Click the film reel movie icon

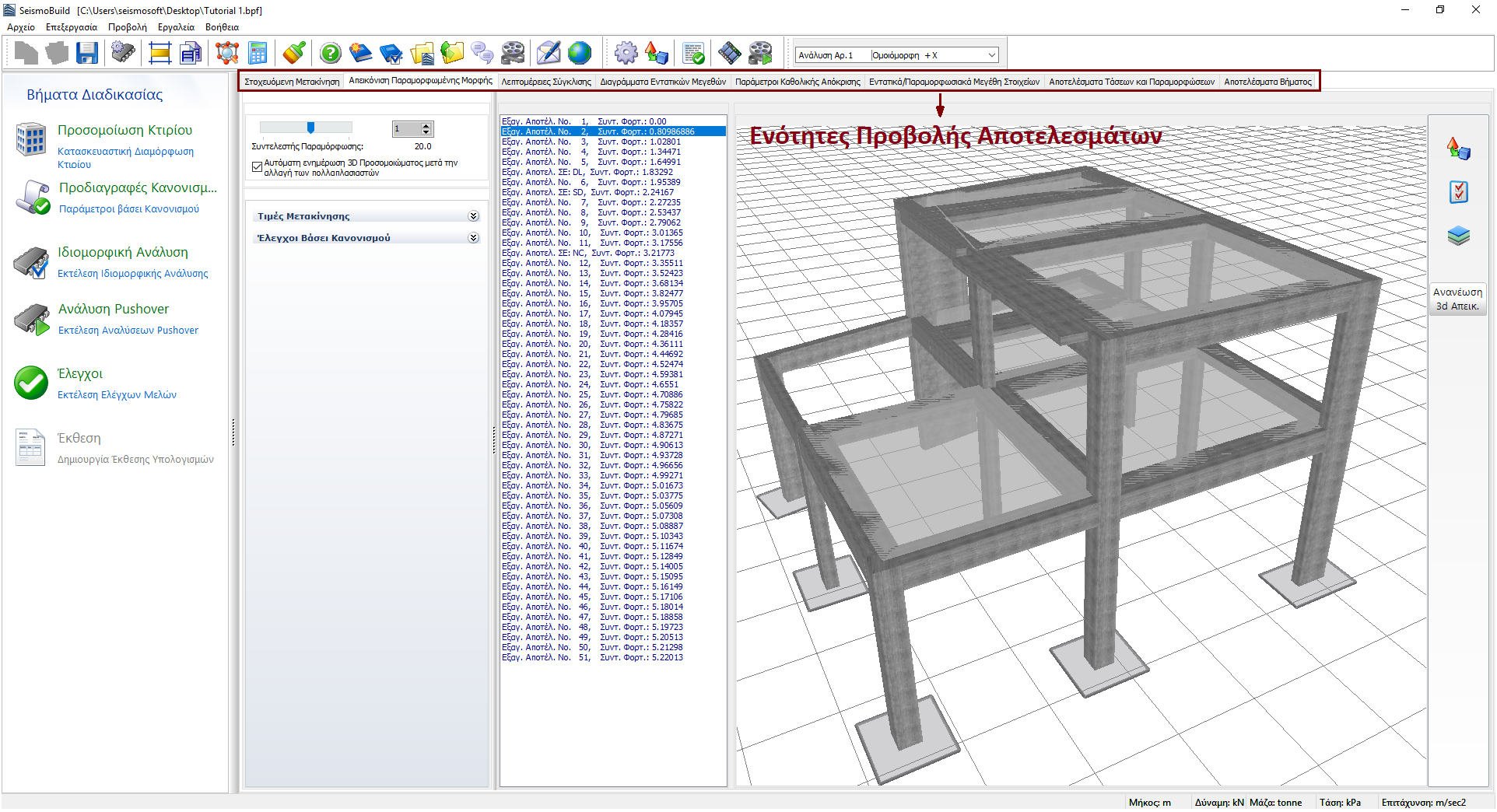(x=513, y=54)
